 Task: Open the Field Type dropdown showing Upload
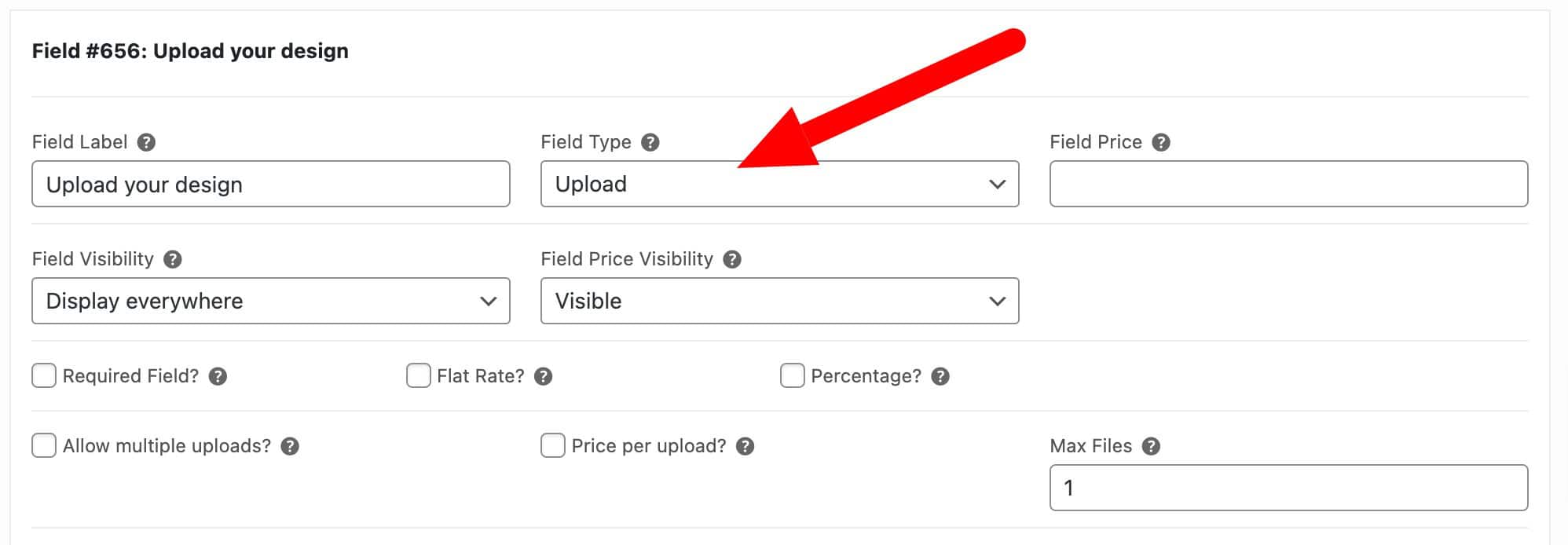coord(779,184)
